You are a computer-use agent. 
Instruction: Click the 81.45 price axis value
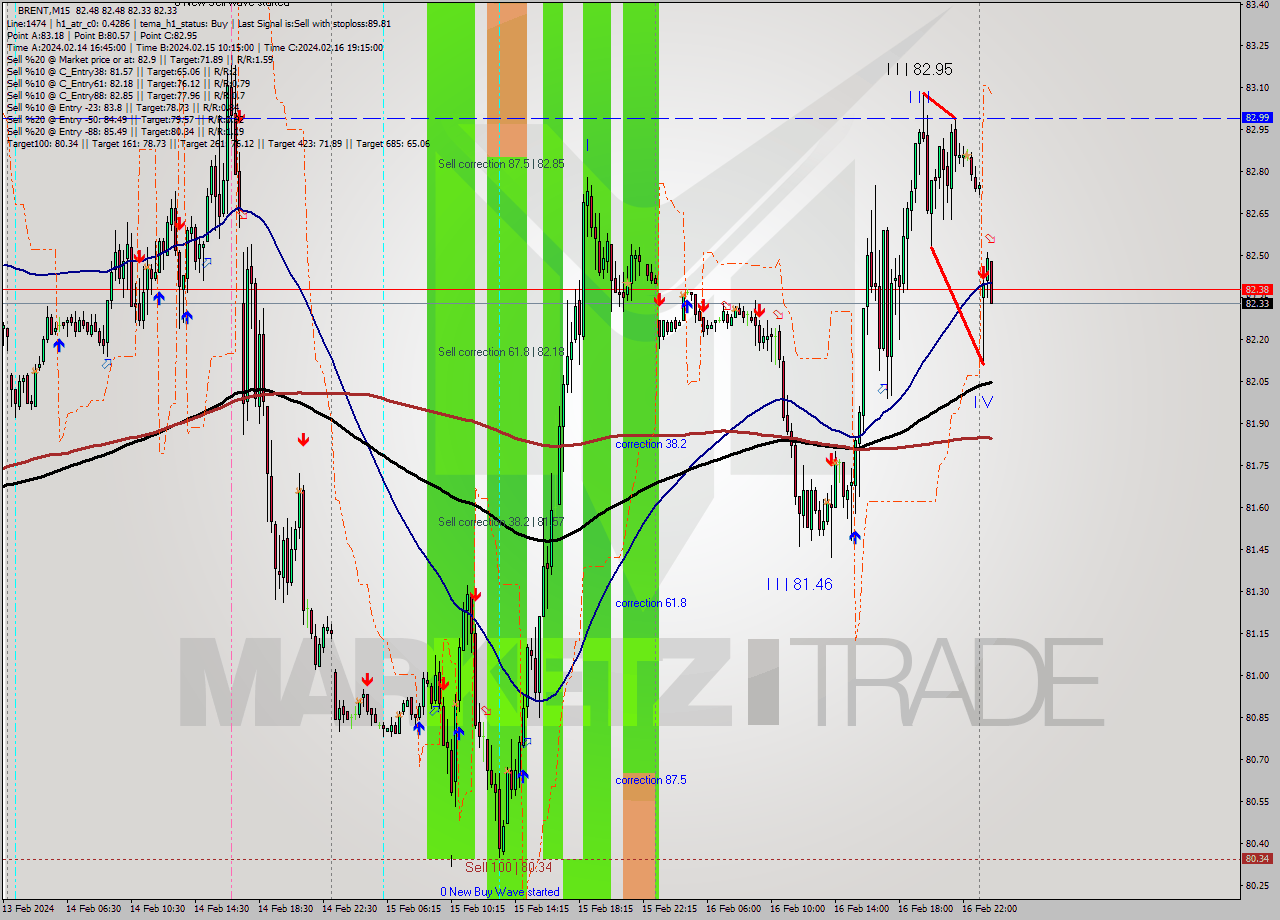click(1256, 550)
